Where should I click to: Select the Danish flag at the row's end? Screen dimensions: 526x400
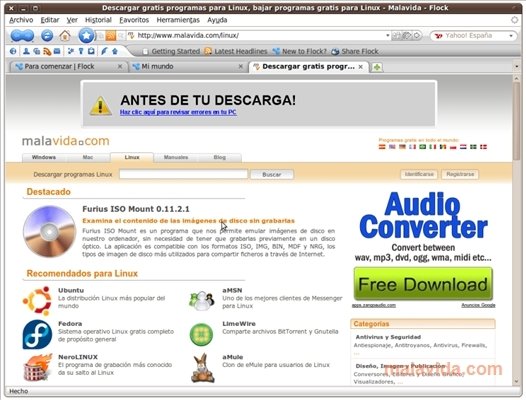[483, 147]
